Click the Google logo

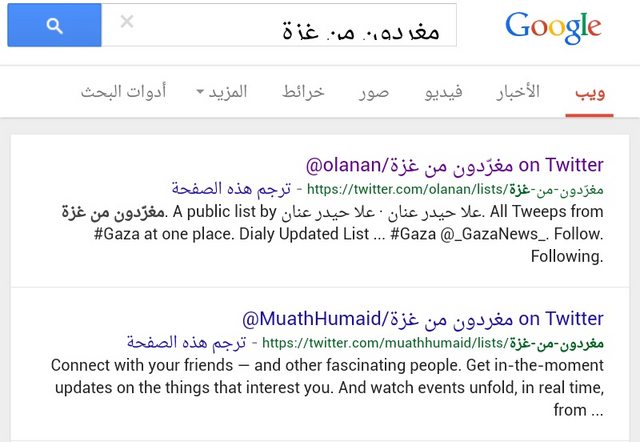click(x=553, y=27)
